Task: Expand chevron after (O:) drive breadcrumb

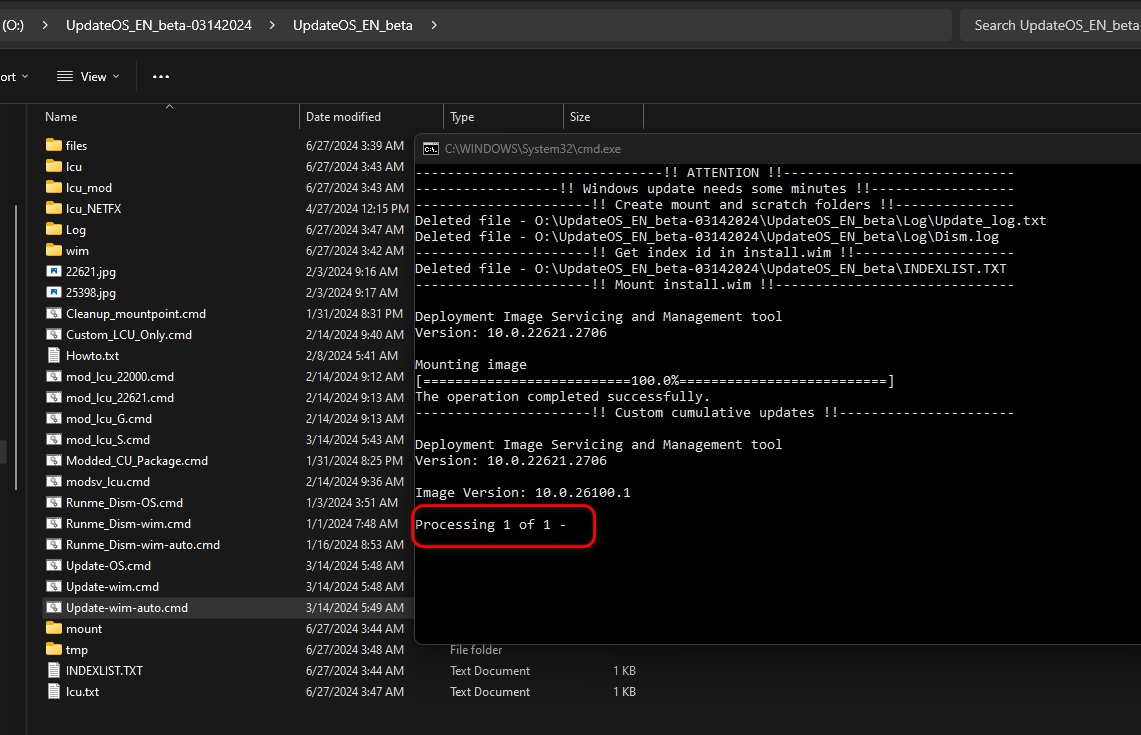Action: [x=45, y=25]
